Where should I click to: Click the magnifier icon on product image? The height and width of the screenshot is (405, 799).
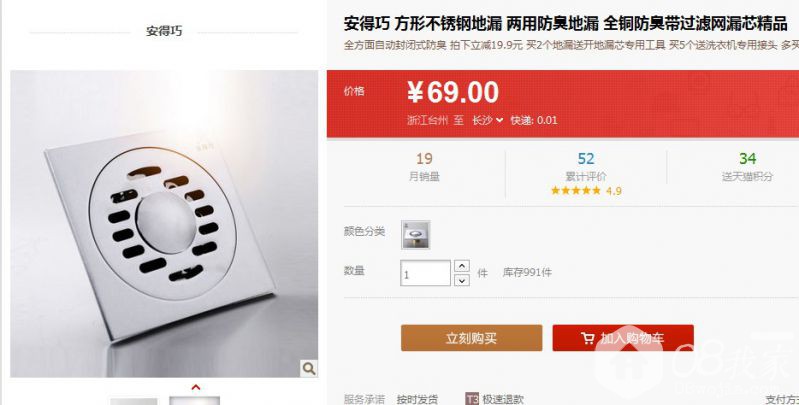coord(309,368)
